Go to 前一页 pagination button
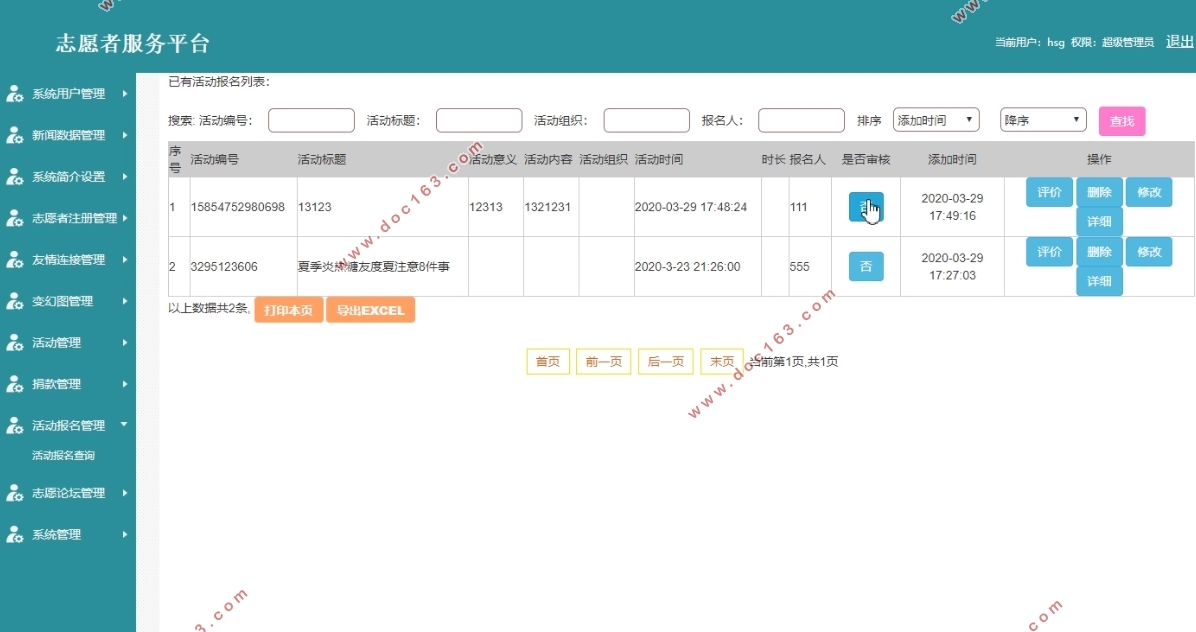Viewport: 1196px width, 632px height. (603, 361)
